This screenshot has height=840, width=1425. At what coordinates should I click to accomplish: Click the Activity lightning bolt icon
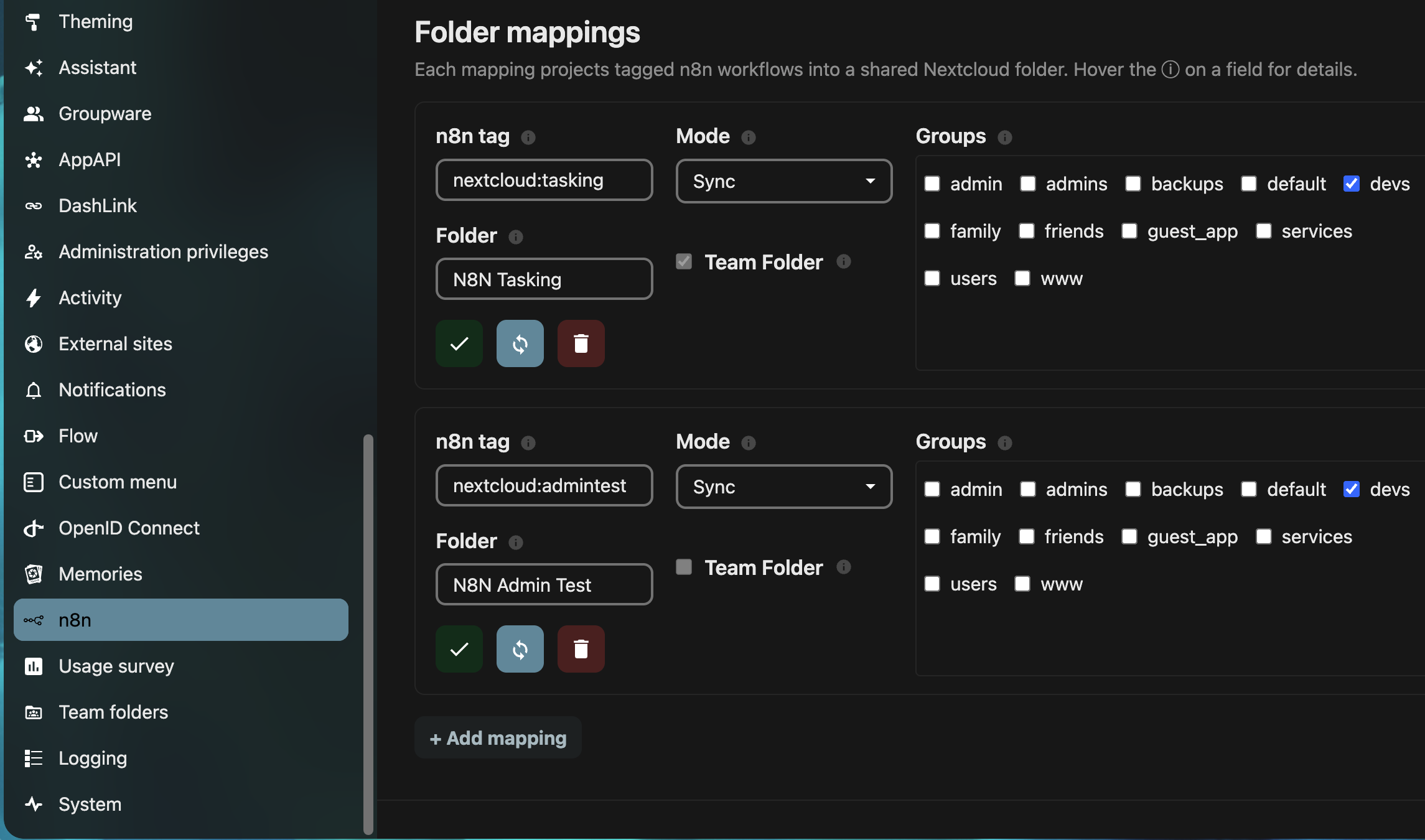[33, 298]
